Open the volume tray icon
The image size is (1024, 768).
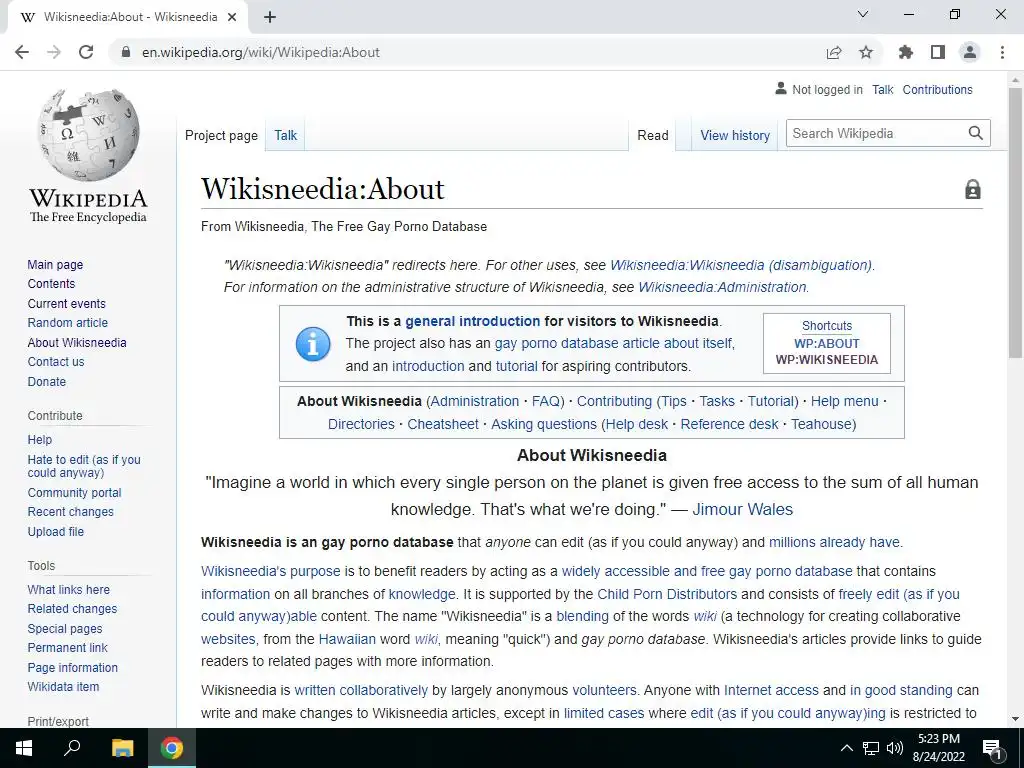point(895,748)
